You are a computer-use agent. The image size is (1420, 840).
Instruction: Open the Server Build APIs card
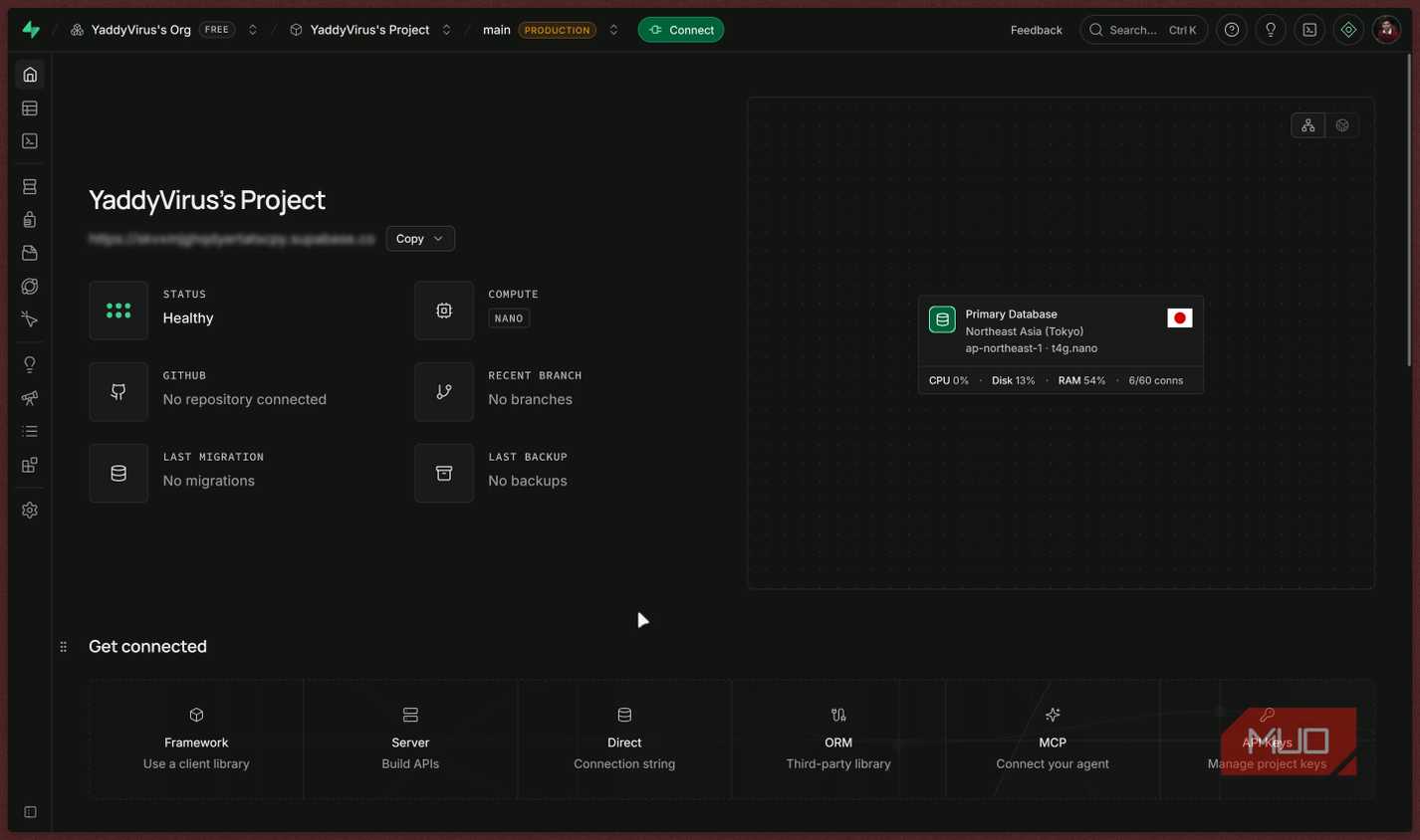pos(410,739)
